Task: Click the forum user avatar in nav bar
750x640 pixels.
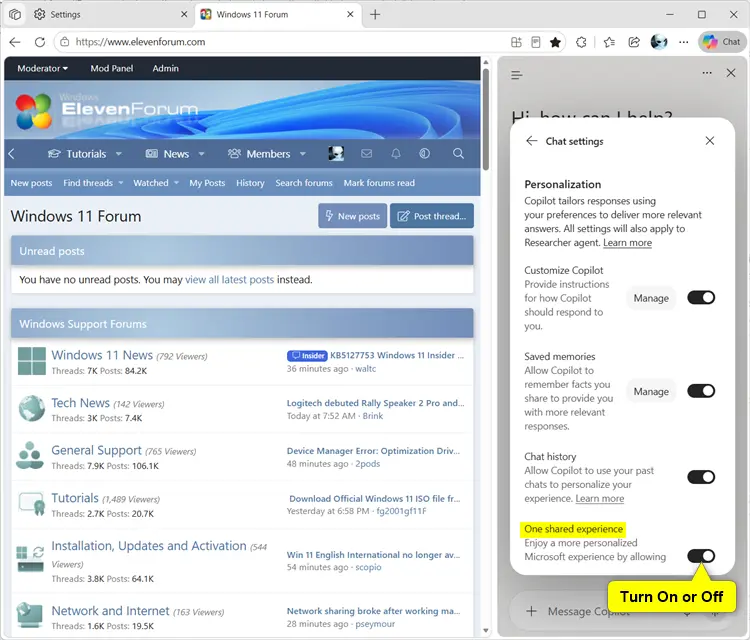Action: click(x=336, y=154)
